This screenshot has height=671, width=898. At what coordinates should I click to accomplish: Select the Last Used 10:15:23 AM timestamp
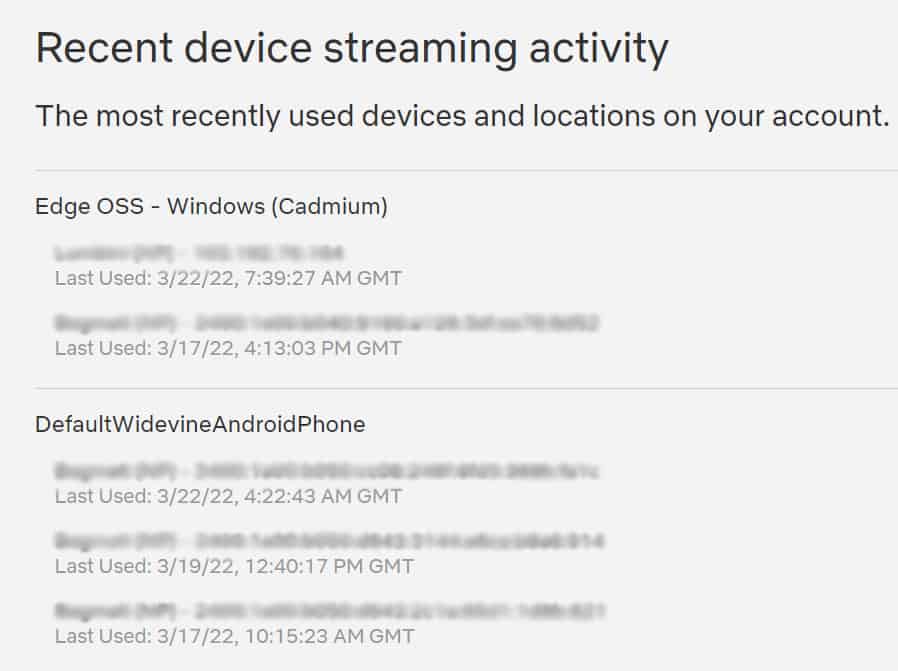tap(234, 636)
